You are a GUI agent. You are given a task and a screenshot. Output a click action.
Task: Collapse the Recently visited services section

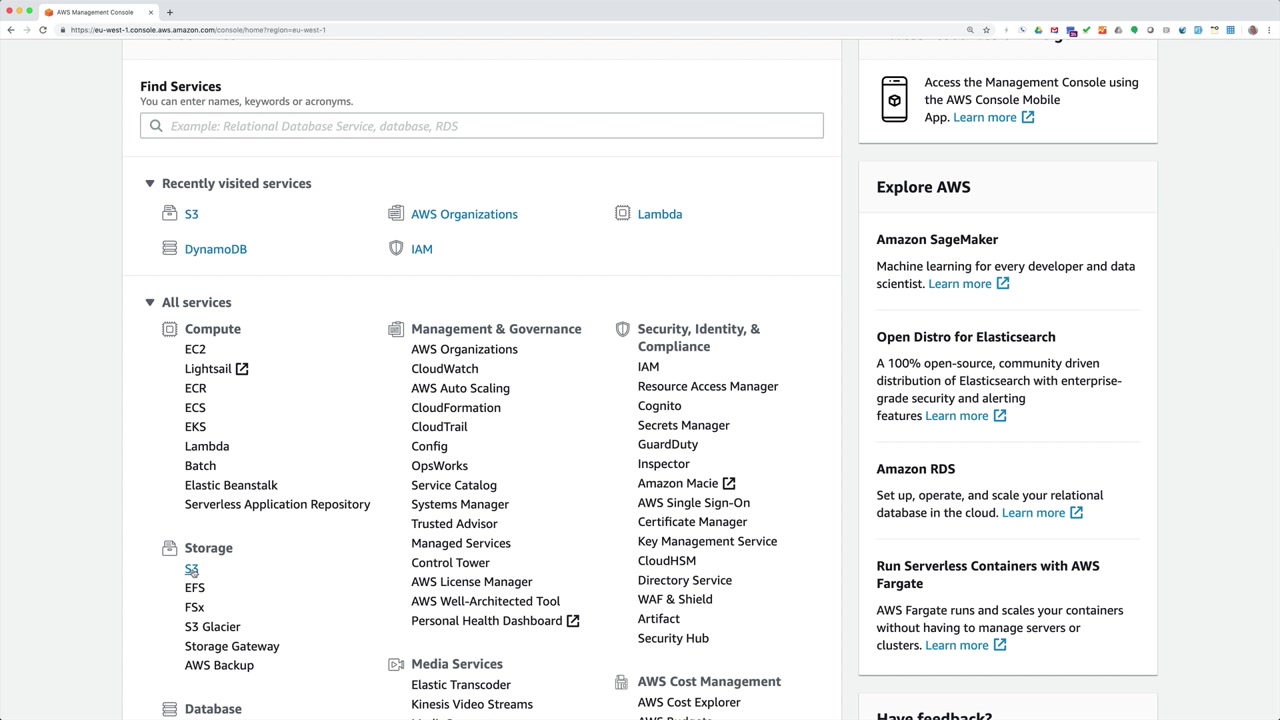click(149, 184)
